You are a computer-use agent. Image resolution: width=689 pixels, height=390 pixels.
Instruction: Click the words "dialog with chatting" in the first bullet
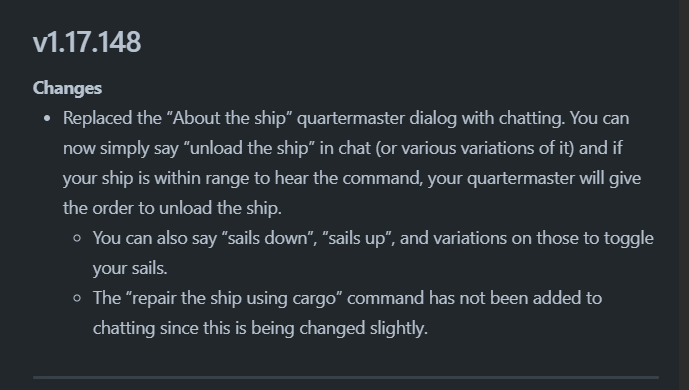(487, 119)
